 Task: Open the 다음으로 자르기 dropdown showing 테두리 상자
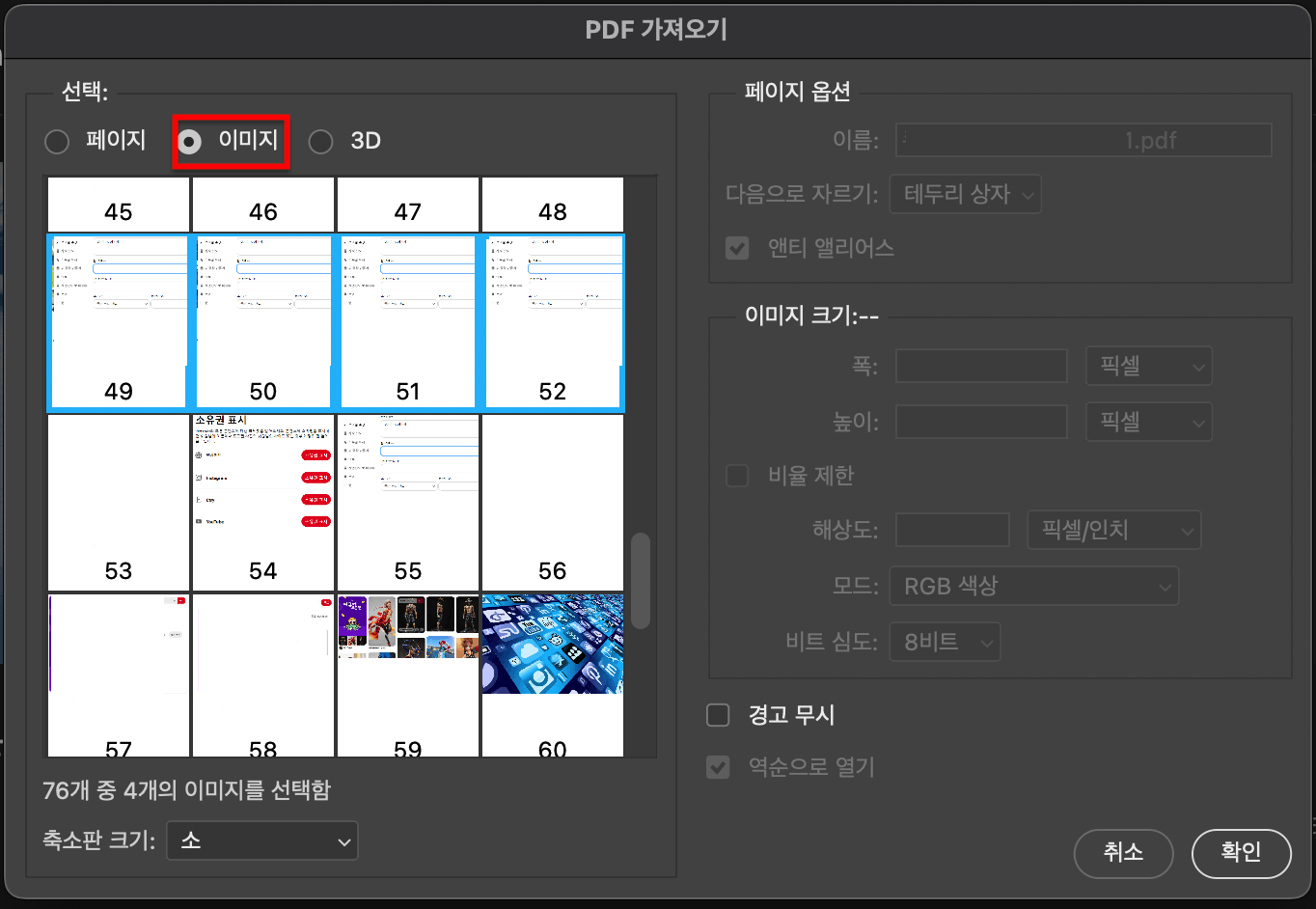(x=964, y=194)
